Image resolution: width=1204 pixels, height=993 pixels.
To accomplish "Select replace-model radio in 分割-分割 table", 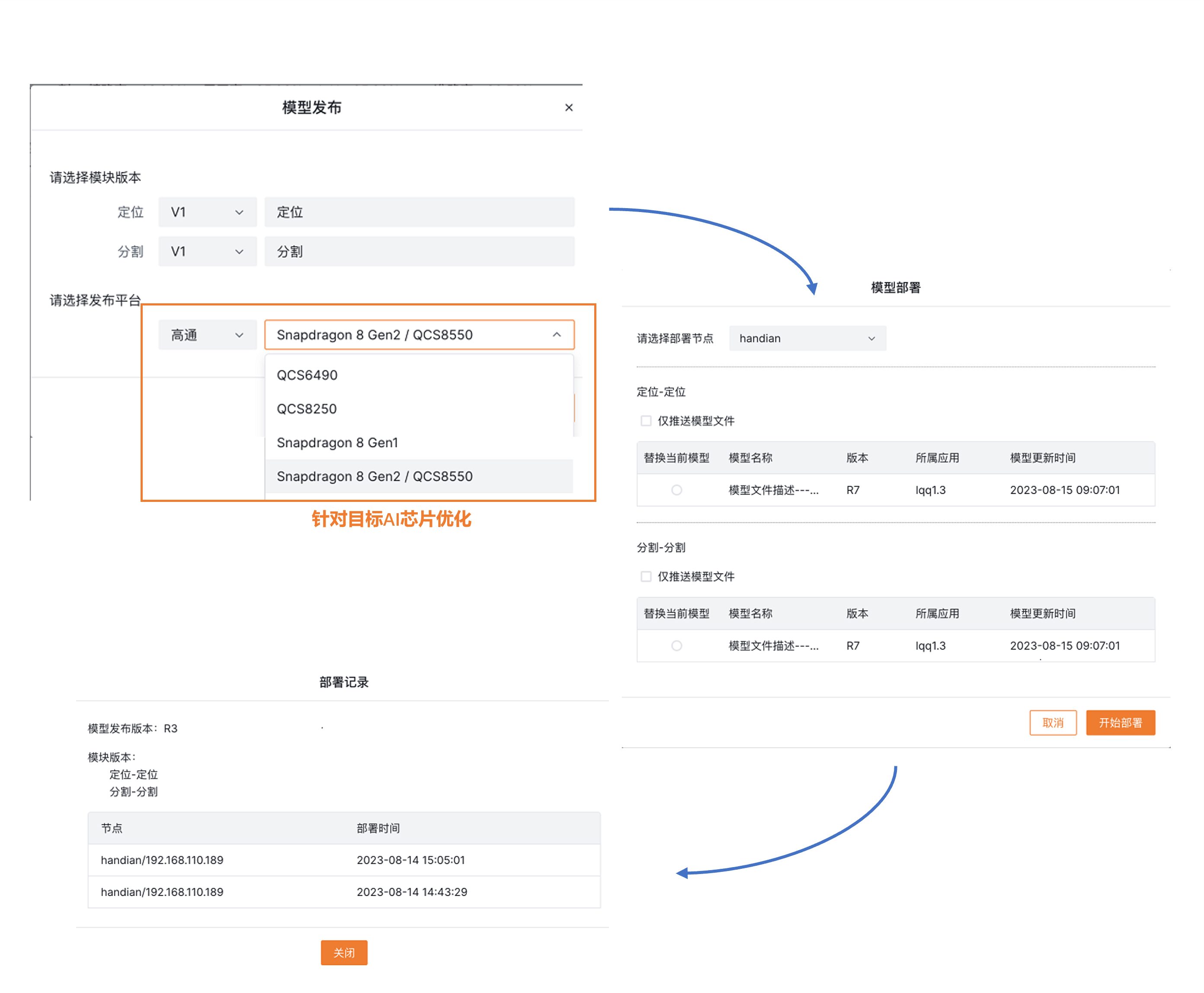I will click(x=676, y=646).
